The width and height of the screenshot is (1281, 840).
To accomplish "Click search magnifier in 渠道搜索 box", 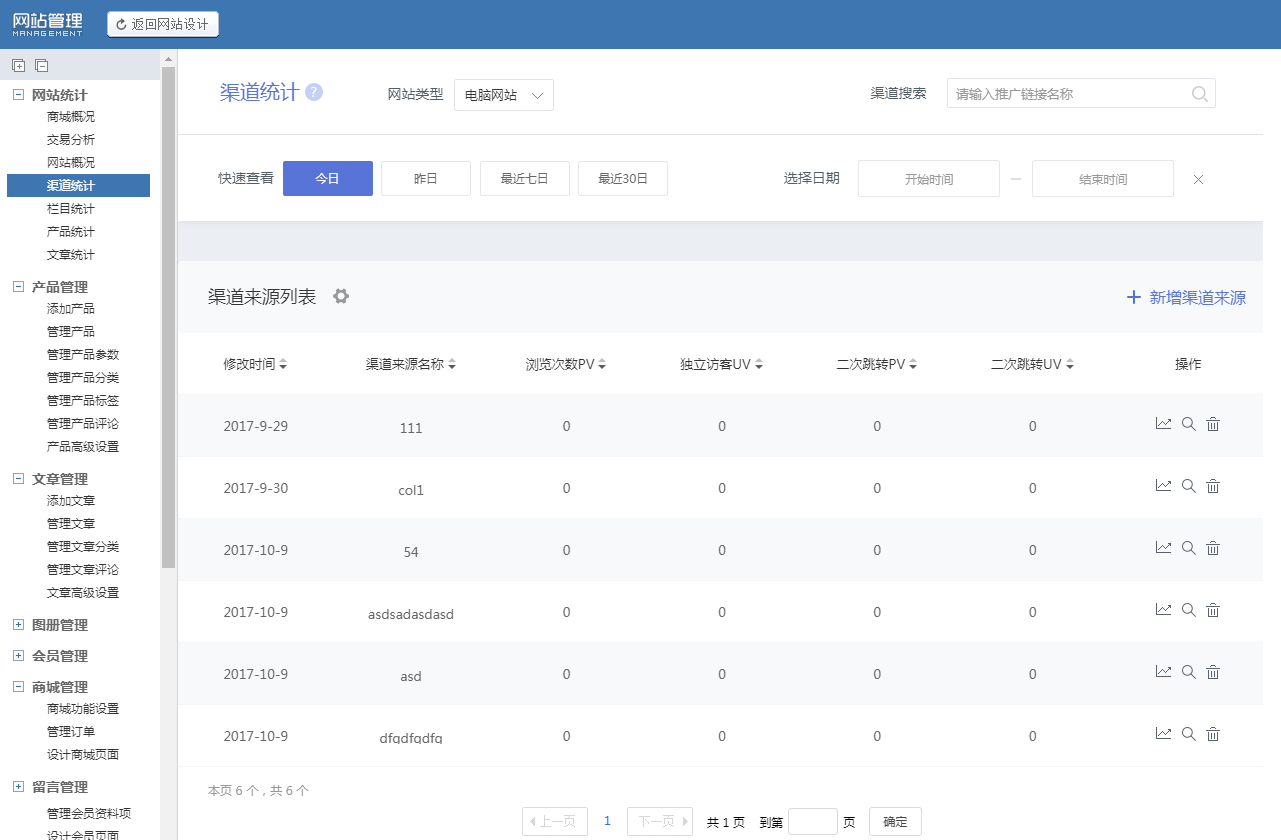I will (1200, 94).
